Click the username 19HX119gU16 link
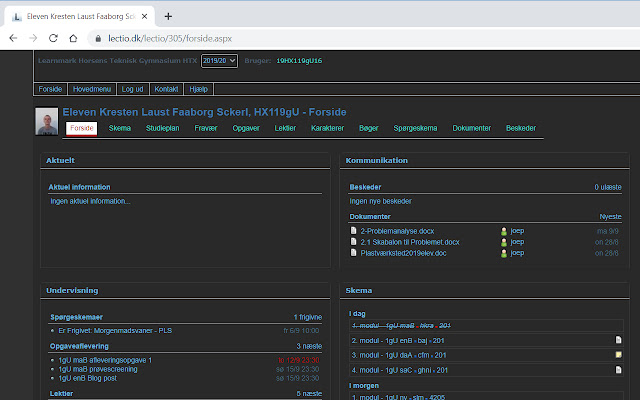 (299, 61)
